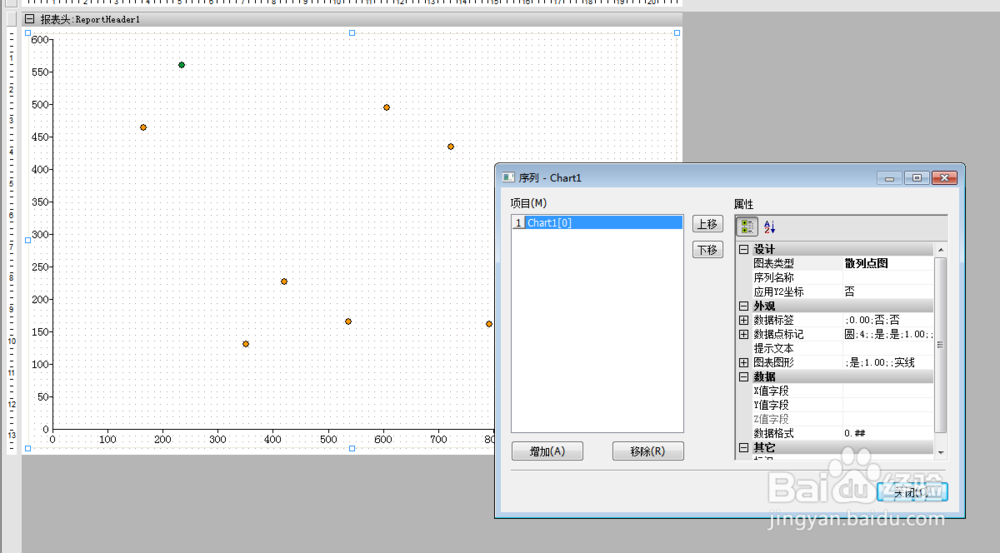Add a new series with 增加(A)
This screenshot has width=1000, height=553.
pyautogui.click(x=547, y=451)
